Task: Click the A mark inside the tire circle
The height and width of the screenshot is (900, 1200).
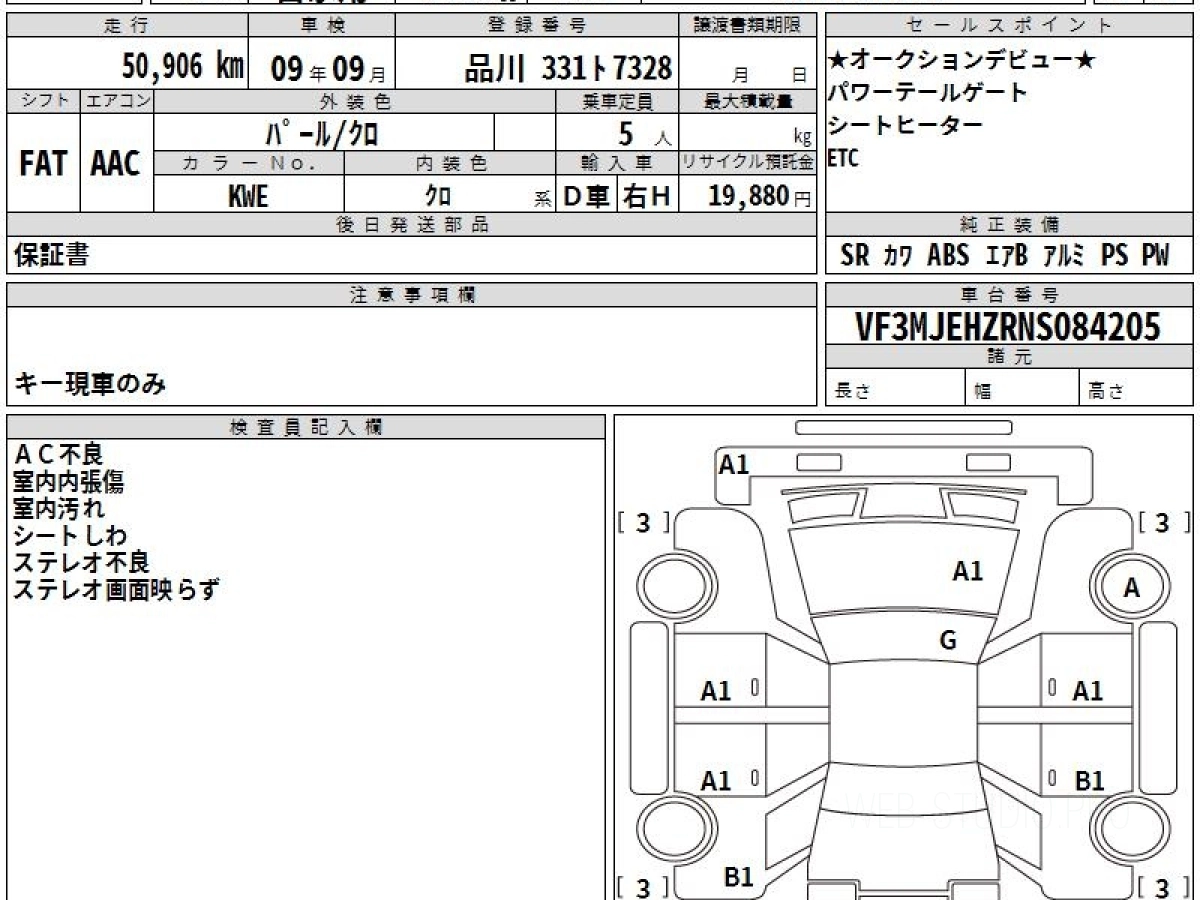Action: point(1131,589)
